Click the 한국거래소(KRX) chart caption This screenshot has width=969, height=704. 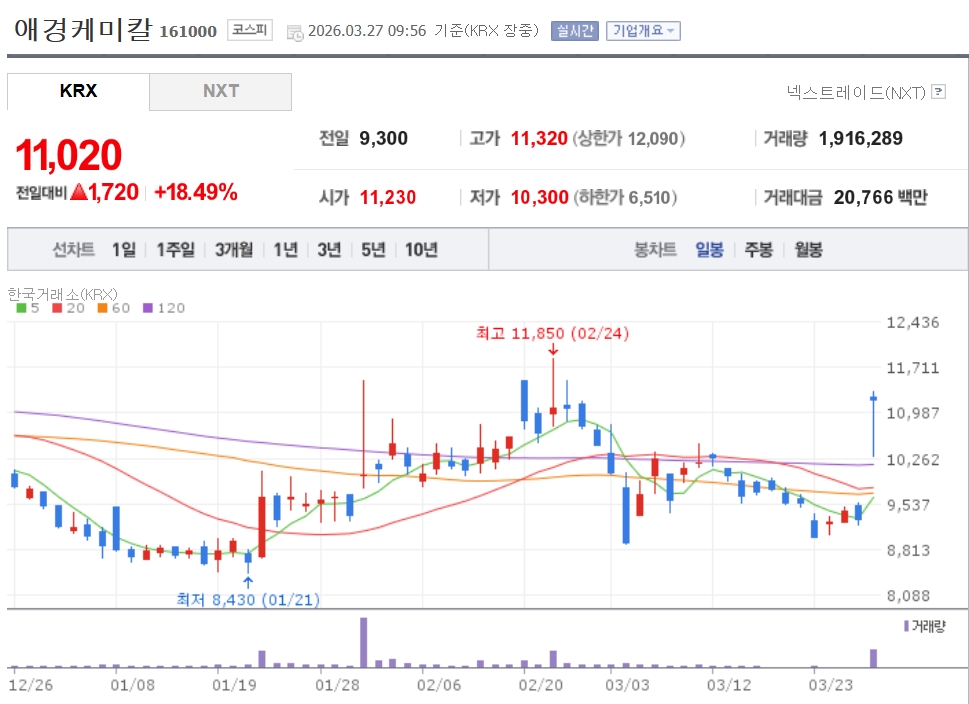click(62, 294)
